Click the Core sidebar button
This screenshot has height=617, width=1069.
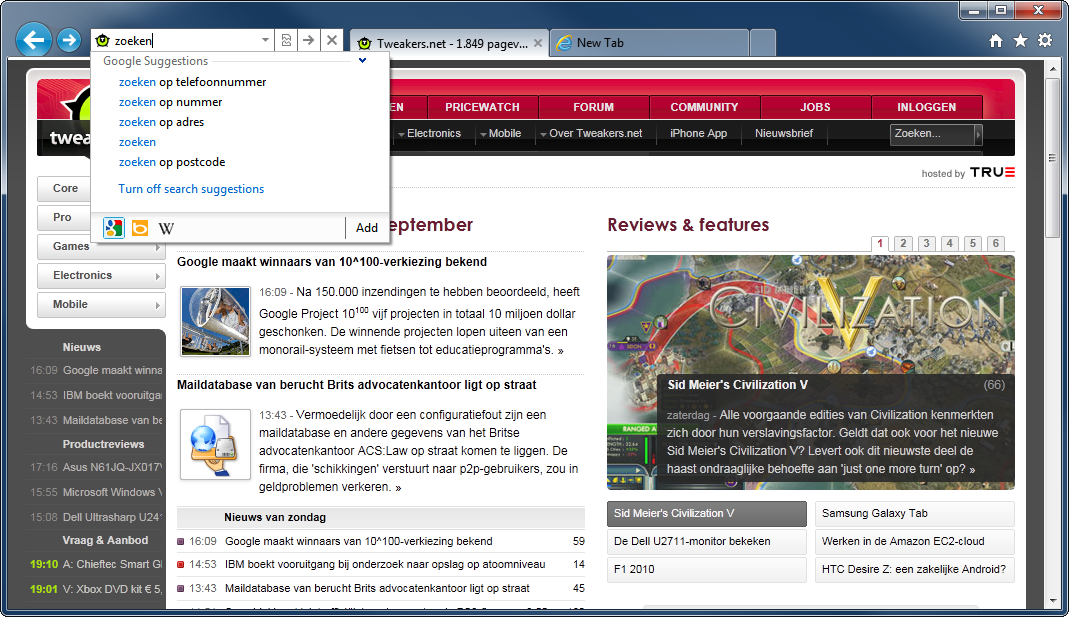coord(65,188)
